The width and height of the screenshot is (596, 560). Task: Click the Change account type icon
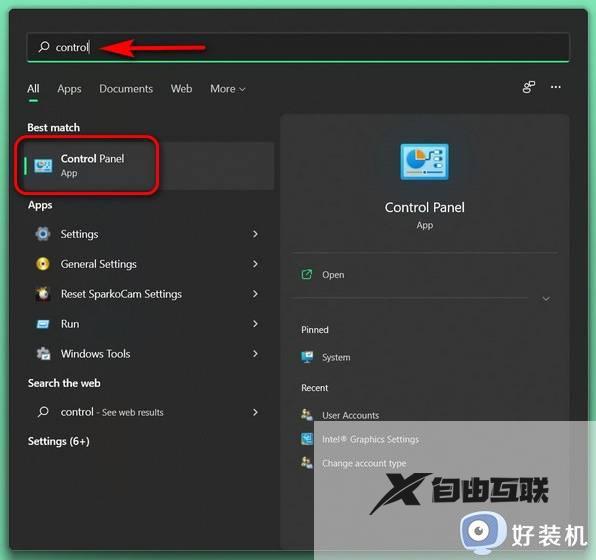(307, 462)
